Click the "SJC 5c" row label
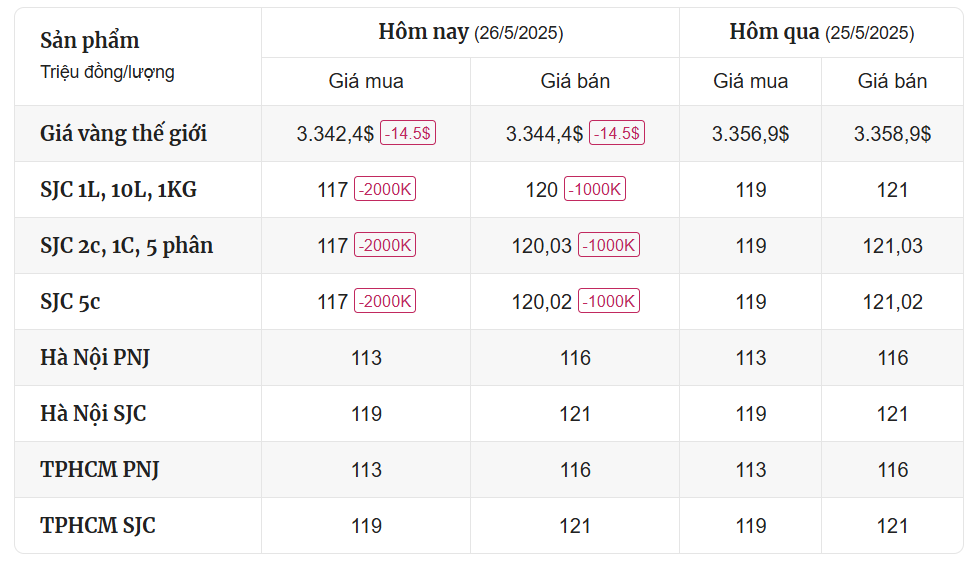Image resolution: width=973 pixels, height=562 pixels. [70, 302]
